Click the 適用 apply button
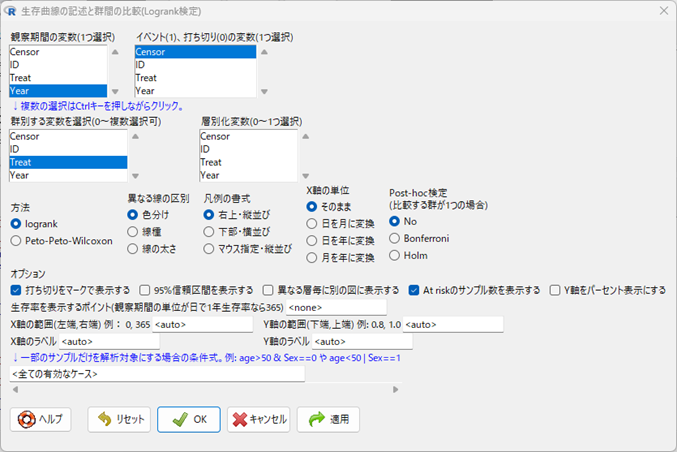The width and height of the screenshot is (677, 452). (328, 419)
